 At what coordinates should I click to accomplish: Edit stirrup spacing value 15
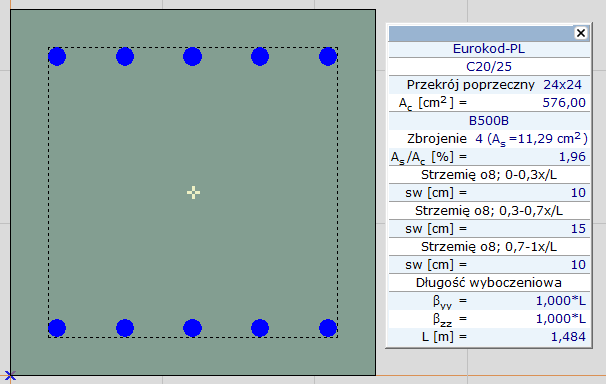point(578,229)
